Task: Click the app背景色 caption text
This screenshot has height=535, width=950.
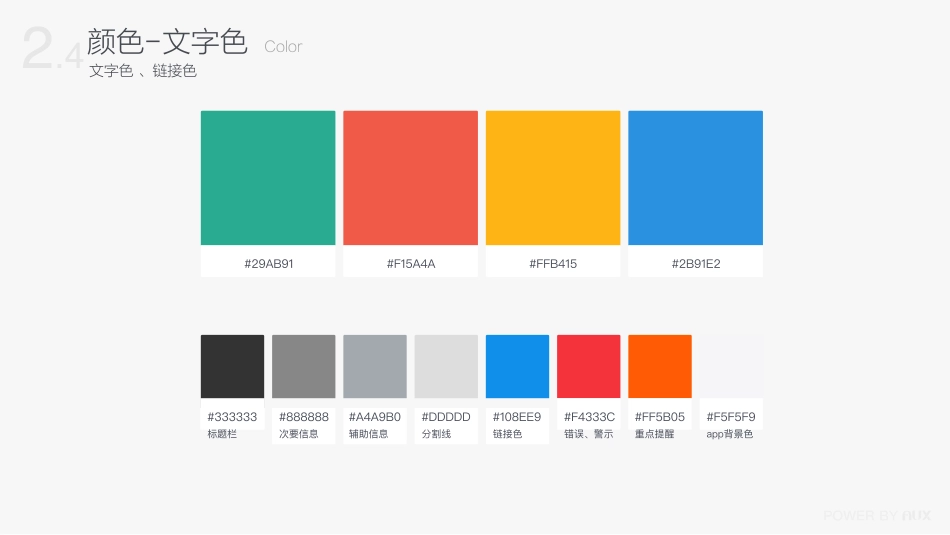Action: tap(729, 434)
